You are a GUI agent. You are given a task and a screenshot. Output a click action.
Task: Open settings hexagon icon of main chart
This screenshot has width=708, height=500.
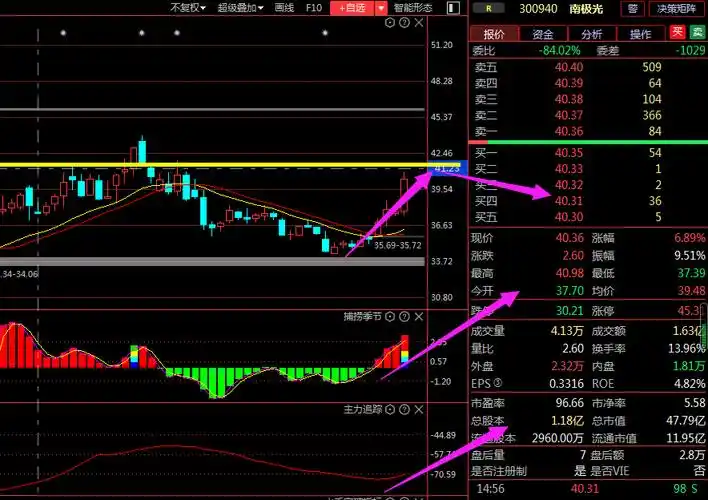[390, 23]
